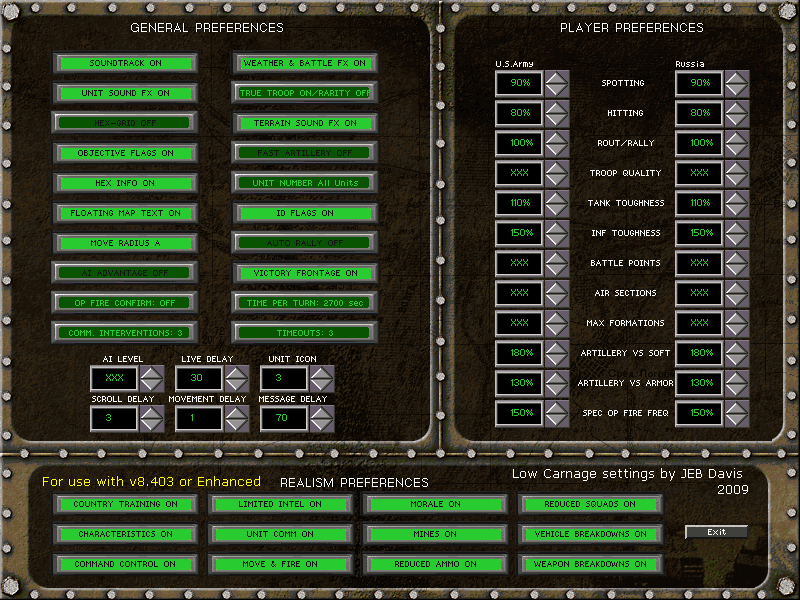
Task: Turn on the Hex-Grid option
Action: pyautogui.click(x=124, y=123)
